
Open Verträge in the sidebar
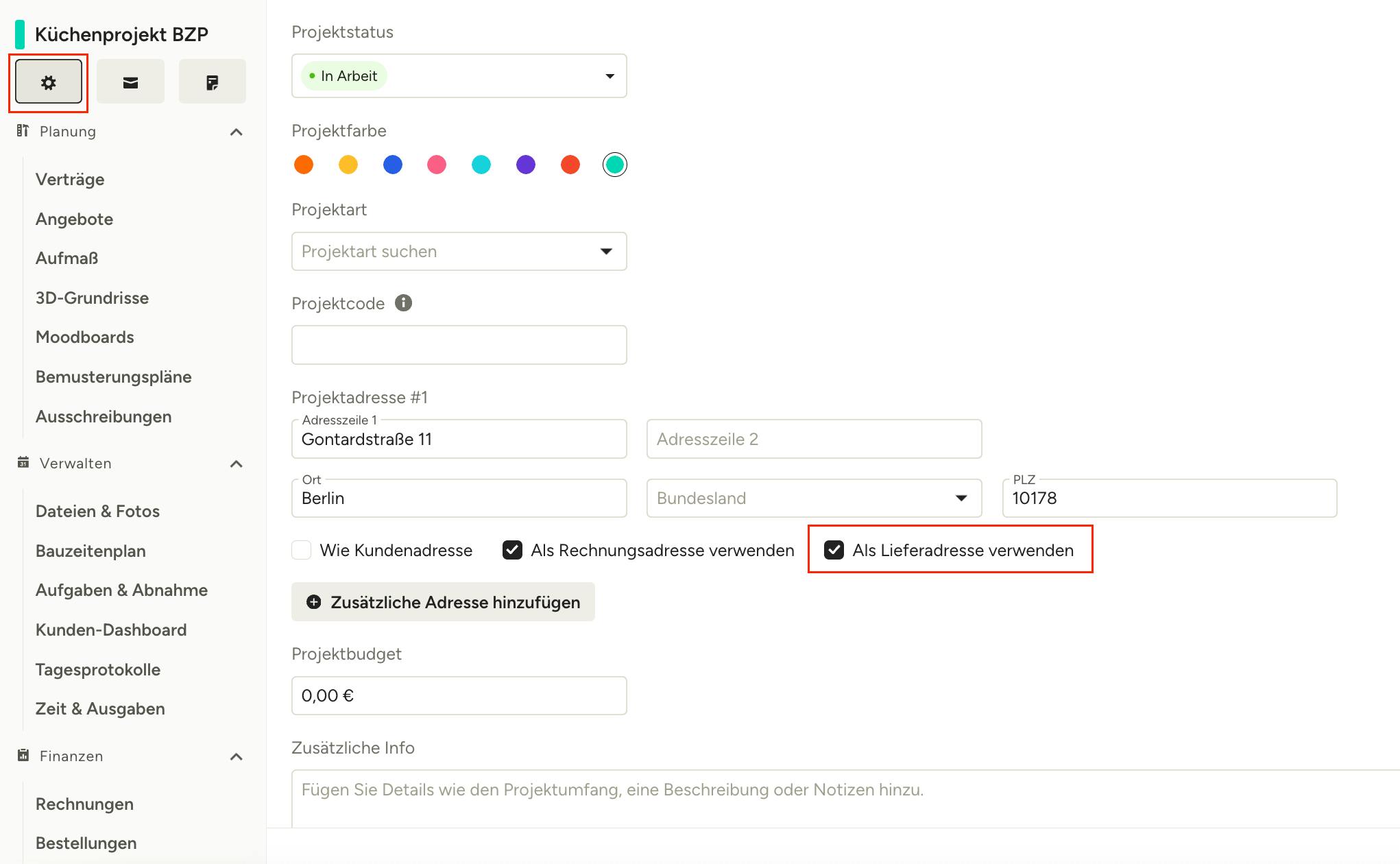point(70,180)
